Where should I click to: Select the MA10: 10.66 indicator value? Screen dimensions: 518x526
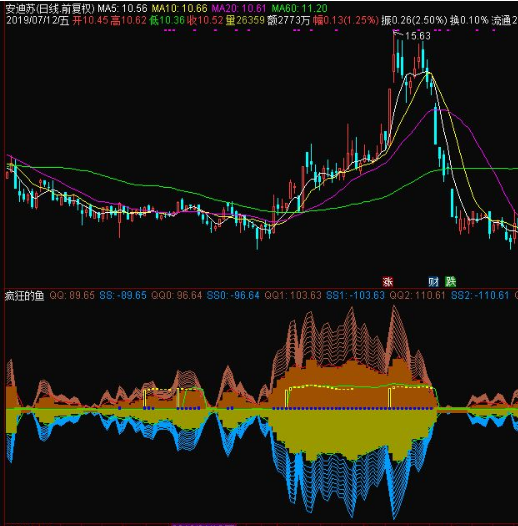coord(180,8)
